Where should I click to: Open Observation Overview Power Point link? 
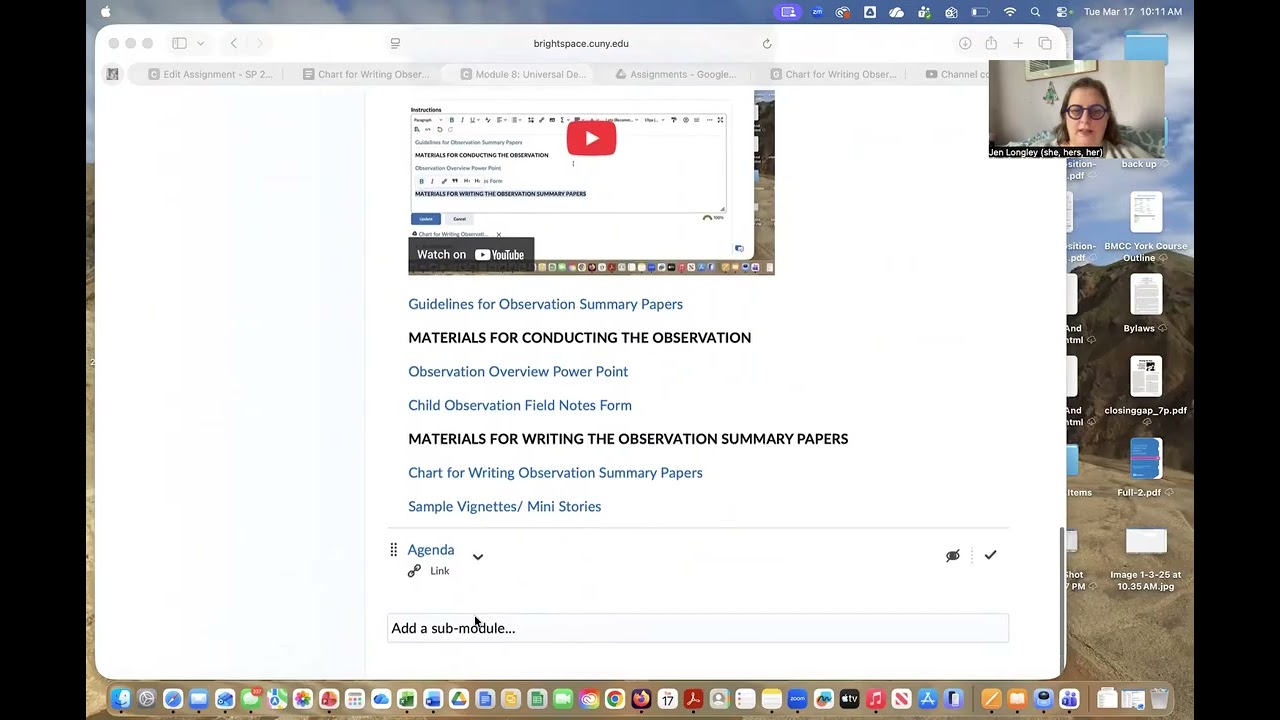tap(518, 371)
